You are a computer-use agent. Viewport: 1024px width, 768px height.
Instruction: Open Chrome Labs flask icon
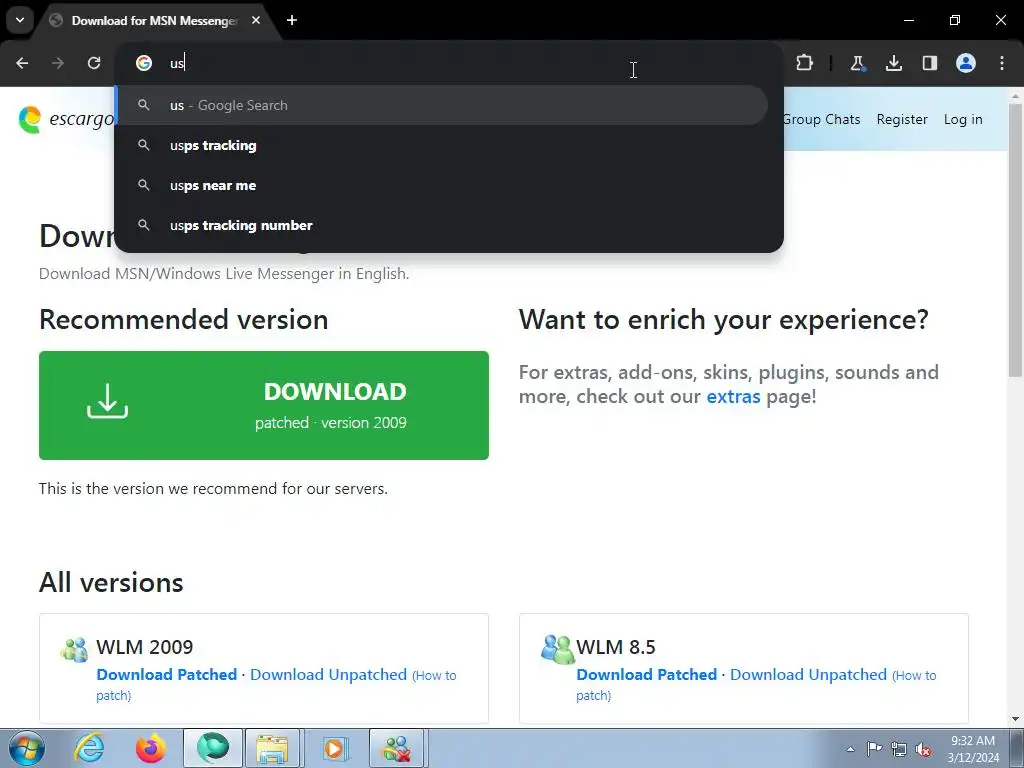pyautogui.click(x=857, y=63)
